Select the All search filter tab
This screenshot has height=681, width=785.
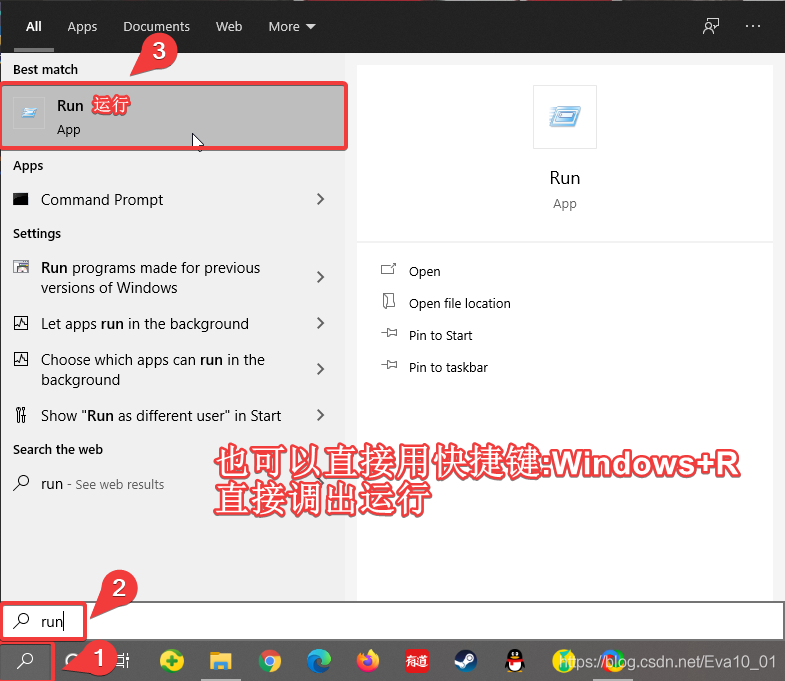[34, 27]
